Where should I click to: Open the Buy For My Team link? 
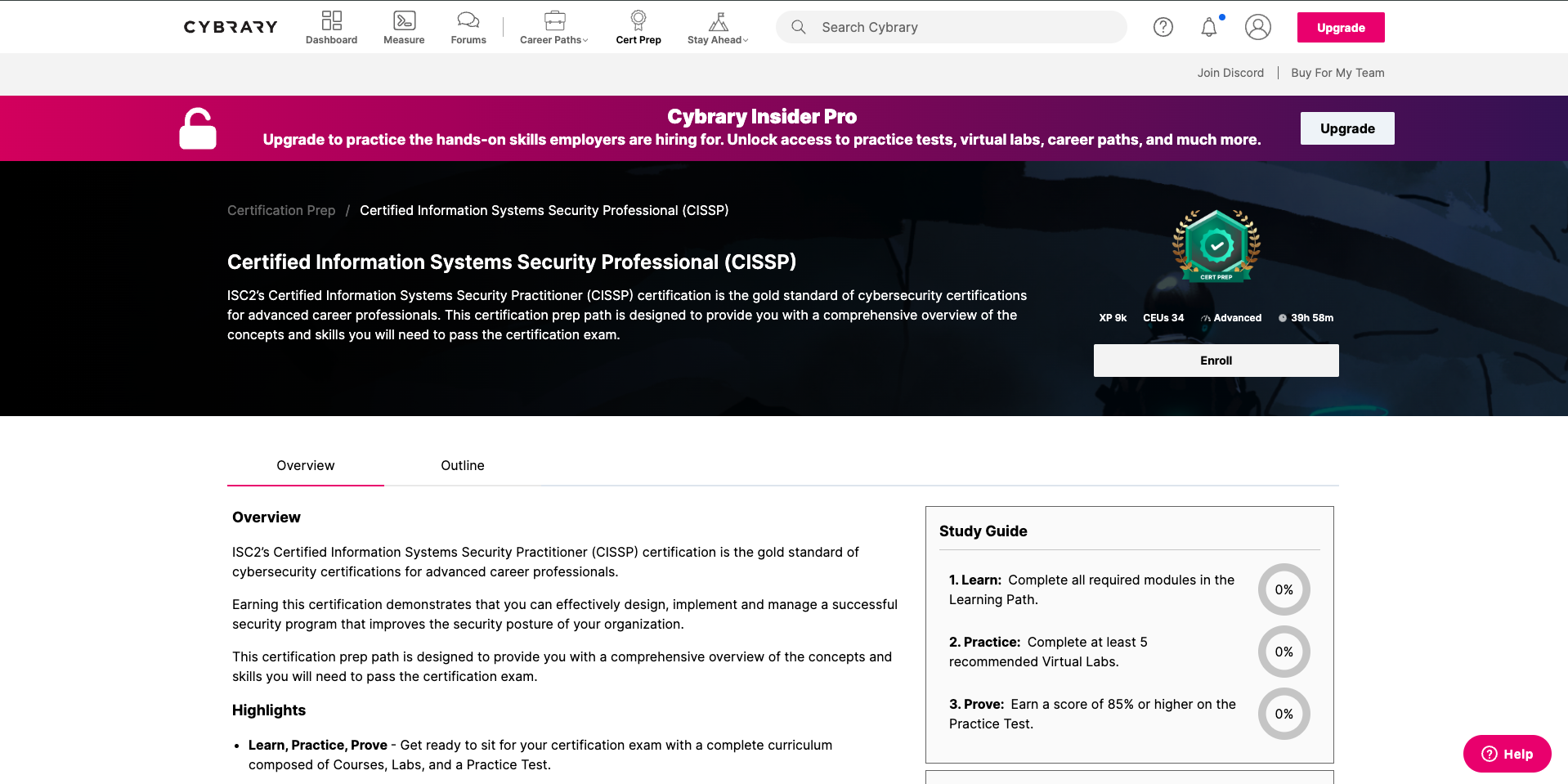point(1337,73)
